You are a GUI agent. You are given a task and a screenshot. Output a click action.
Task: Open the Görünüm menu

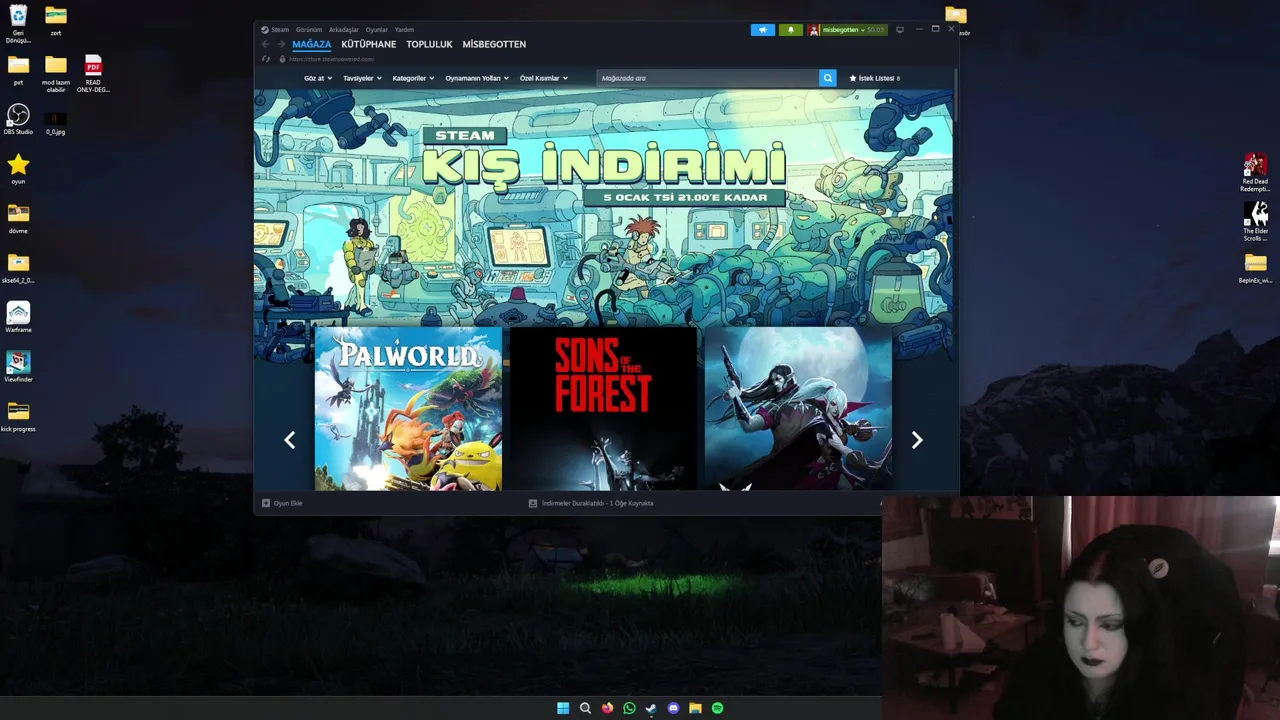pyautogui.click(x=309, y=30)
